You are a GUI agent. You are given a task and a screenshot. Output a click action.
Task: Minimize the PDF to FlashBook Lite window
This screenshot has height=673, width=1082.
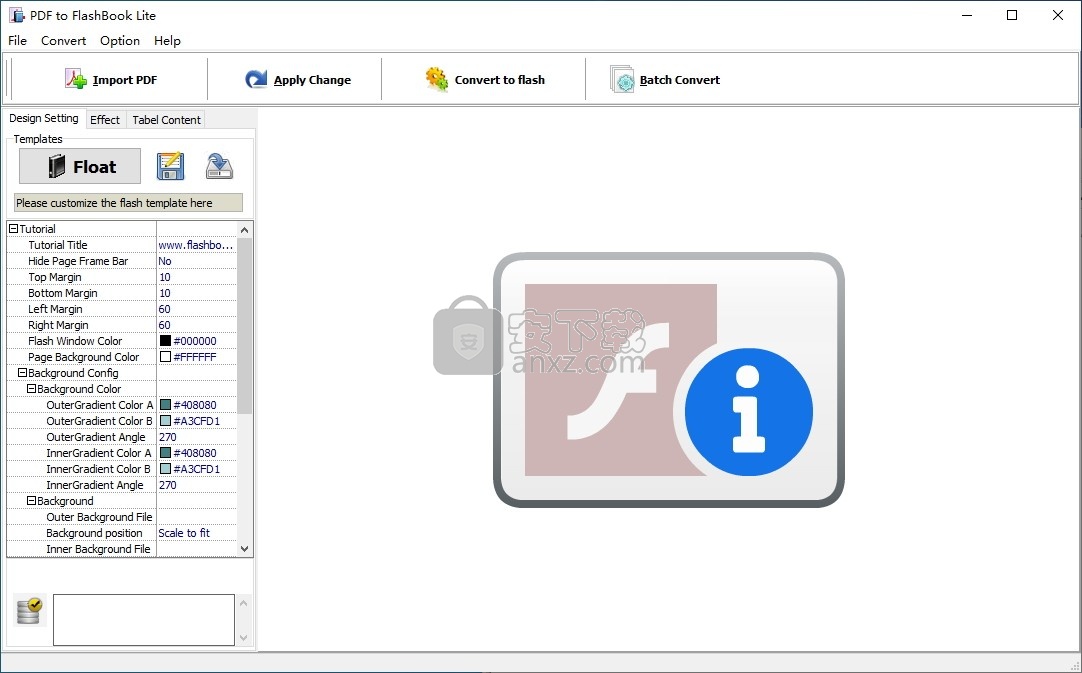967,15
